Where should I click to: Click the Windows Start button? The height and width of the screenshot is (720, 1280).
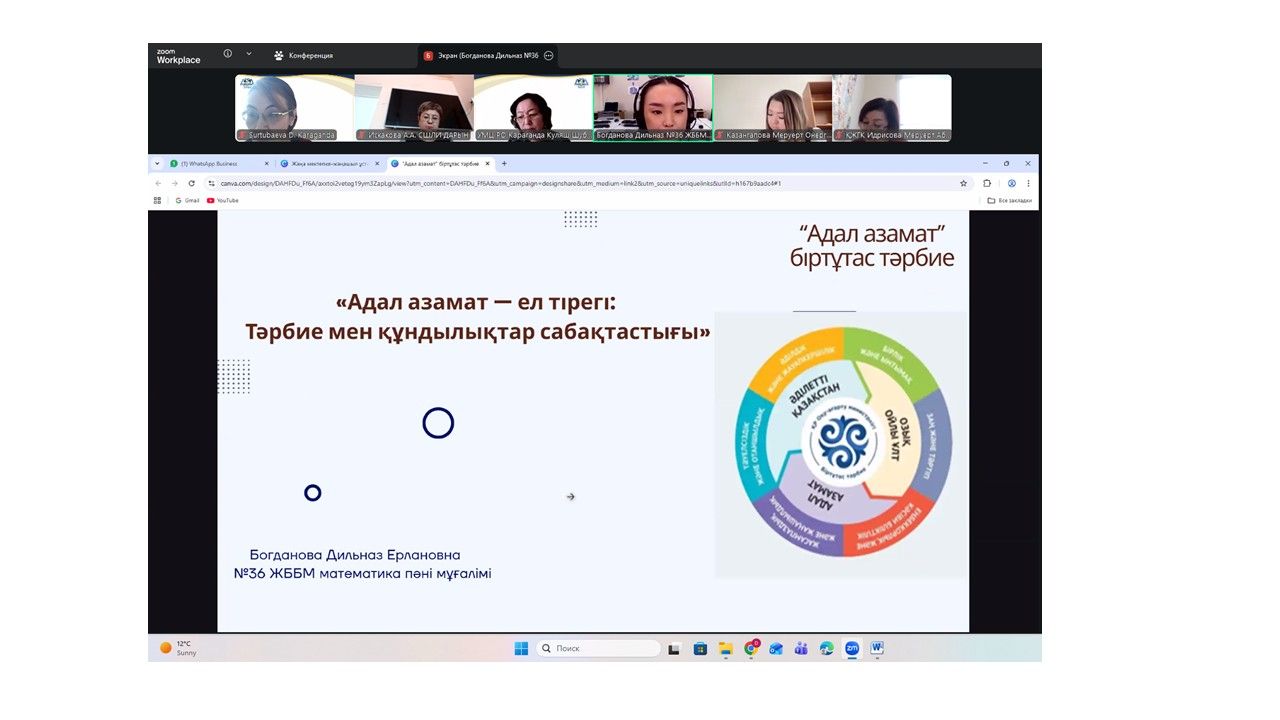[521, 648]
